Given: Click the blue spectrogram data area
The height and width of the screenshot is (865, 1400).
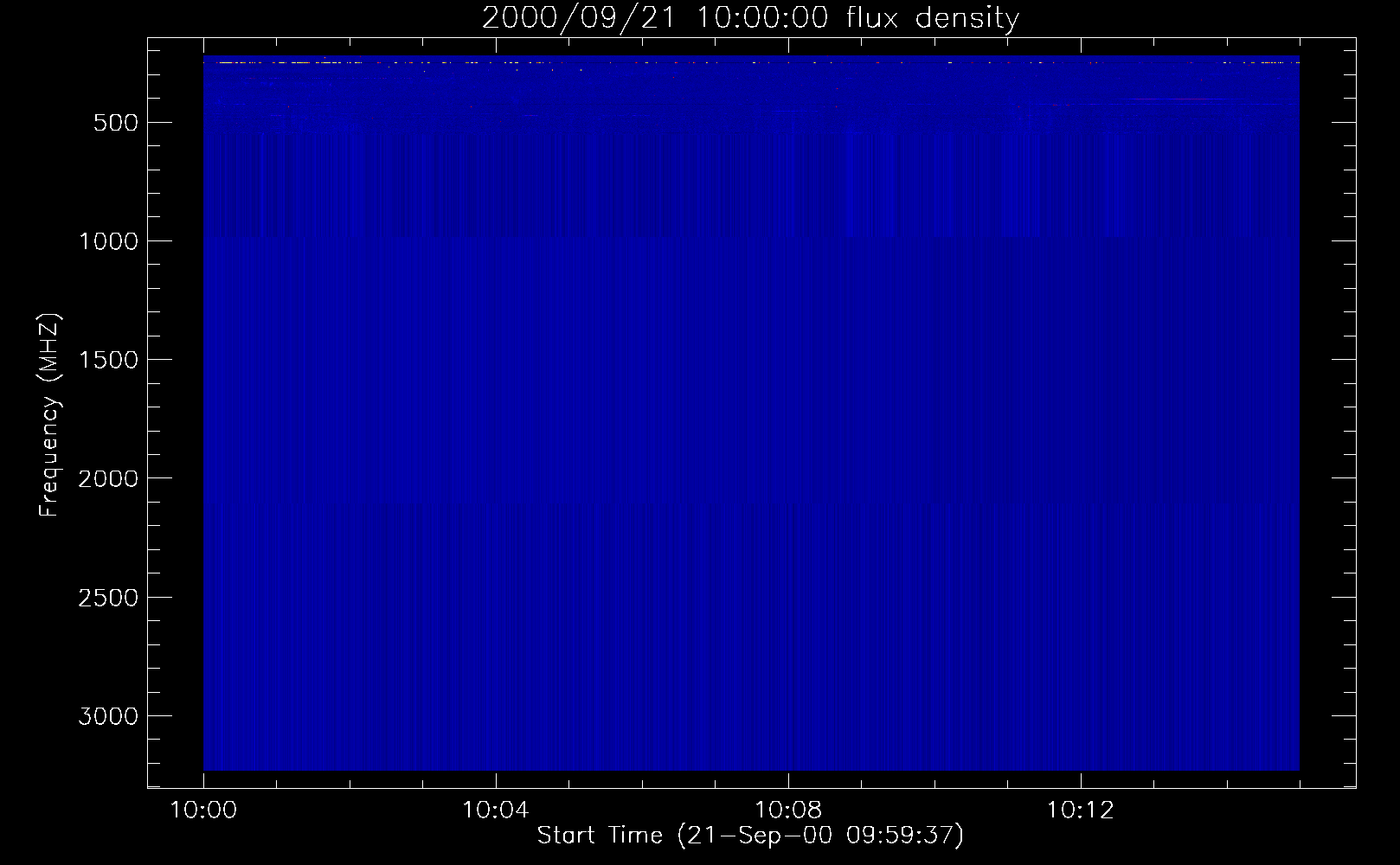Looking at the screenshot, I should [x=751, y=413].
